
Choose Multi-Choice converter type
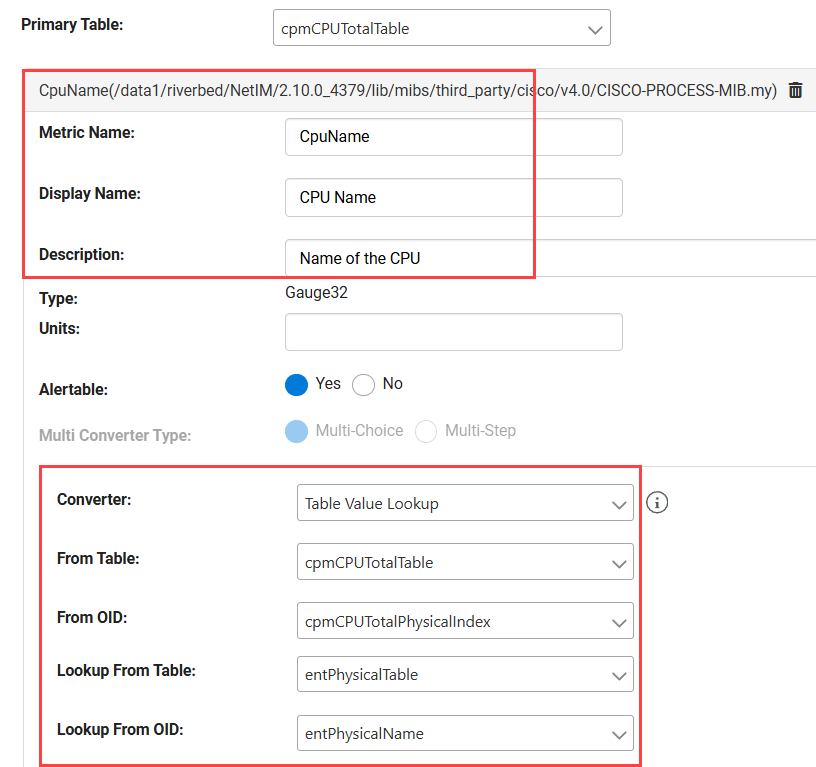(x=297, y=431)
